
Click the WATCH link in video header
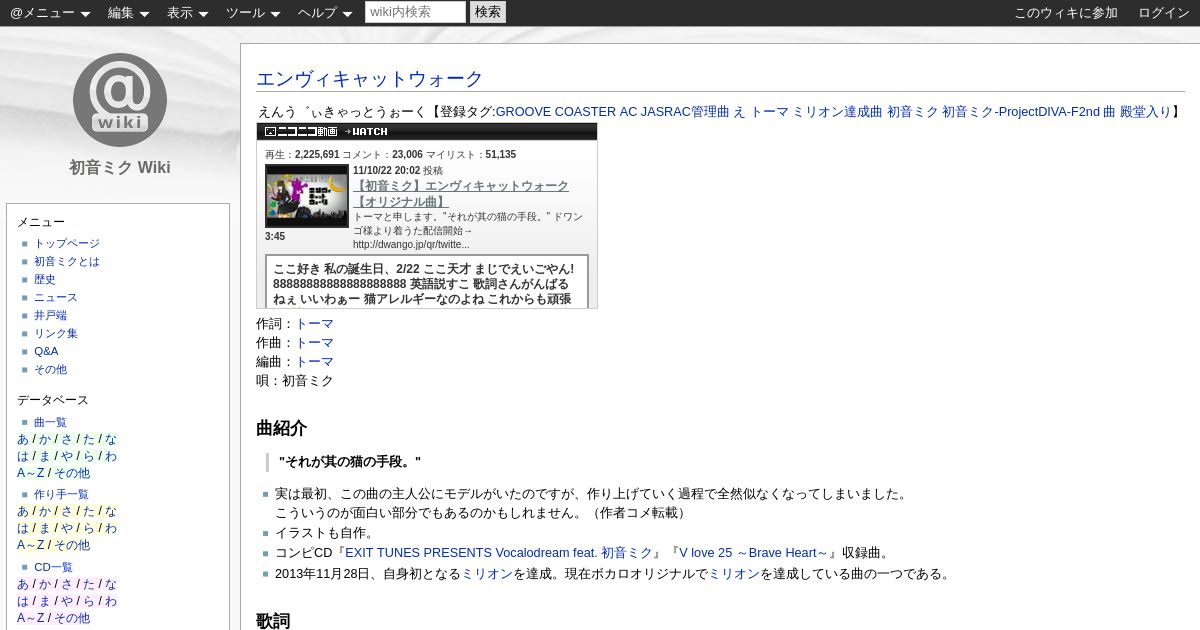coord(366,132)
